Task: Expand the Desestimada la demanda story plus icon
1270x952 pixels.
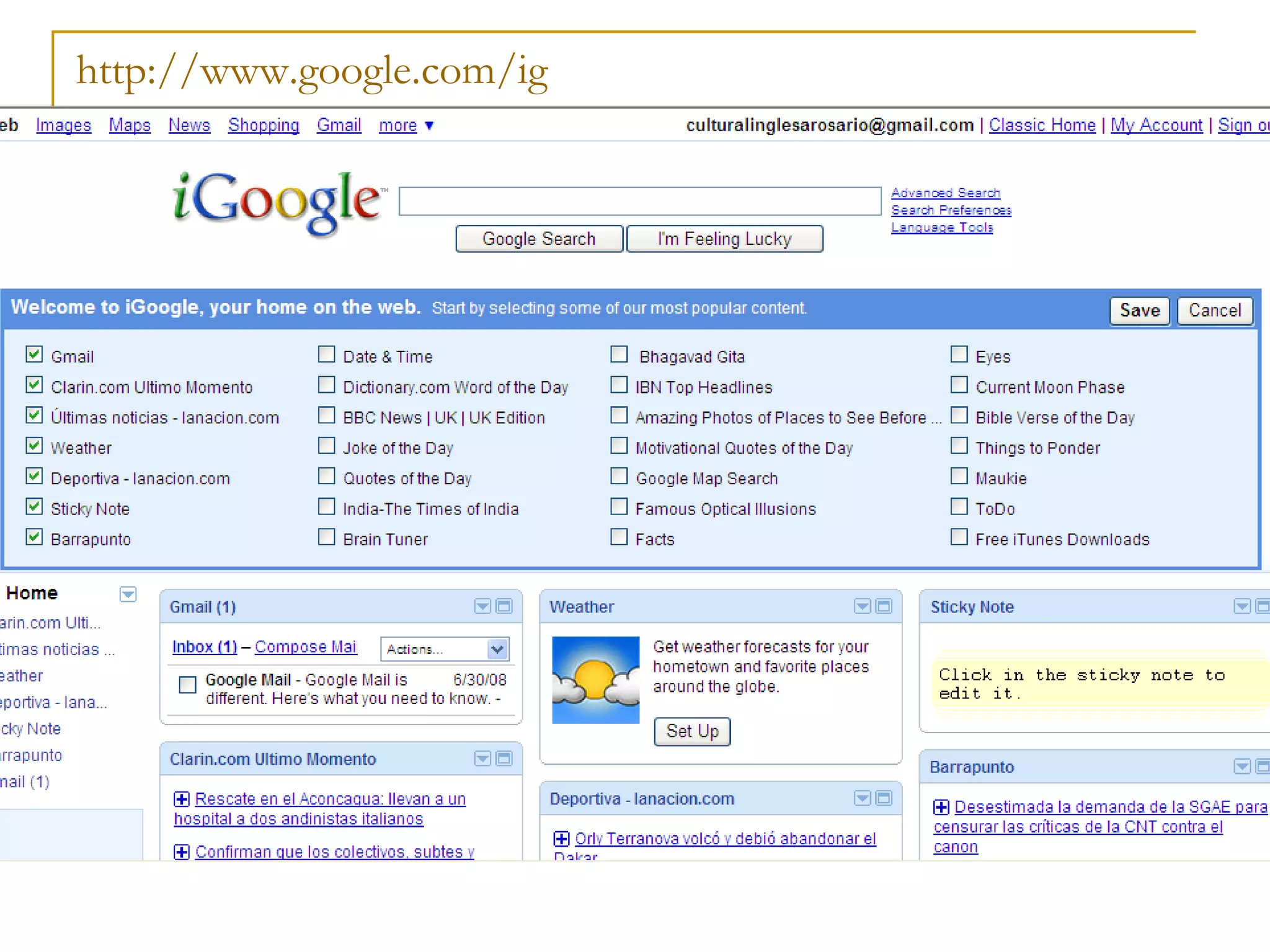Action: coord(941,807)
